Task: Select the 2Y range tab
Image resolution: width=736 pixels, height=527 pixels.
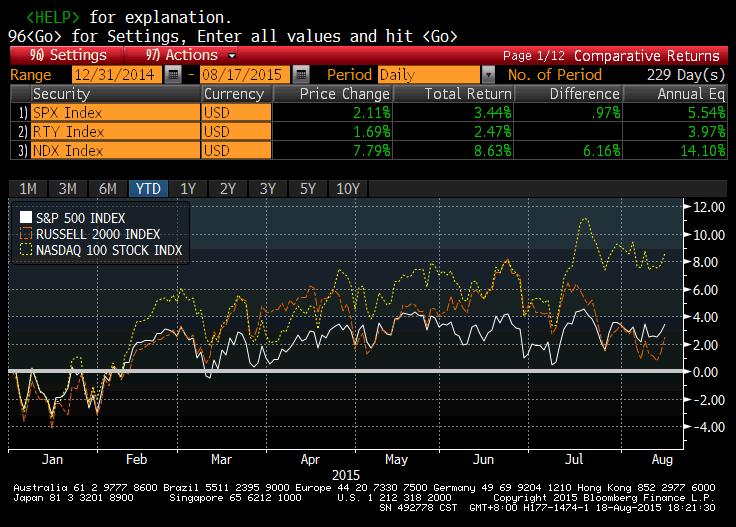Action: [x=228, y=189]
